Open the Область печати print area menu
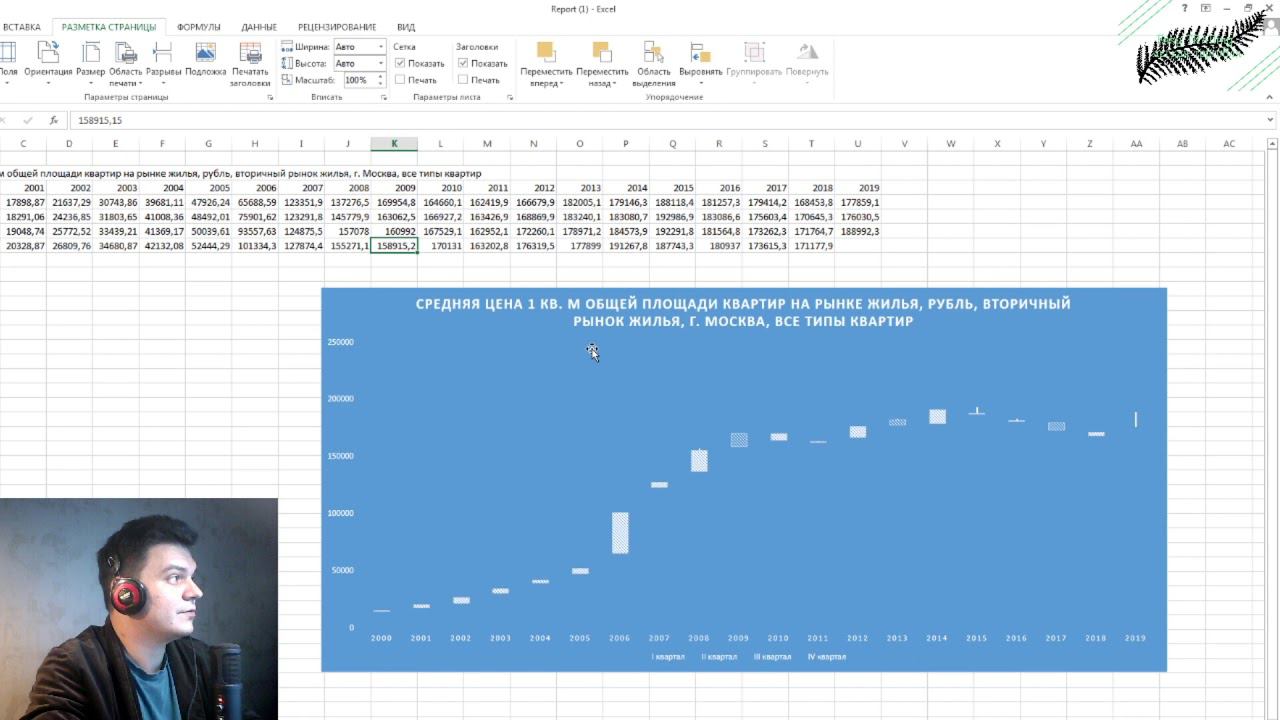 click(x=125, y=64)
